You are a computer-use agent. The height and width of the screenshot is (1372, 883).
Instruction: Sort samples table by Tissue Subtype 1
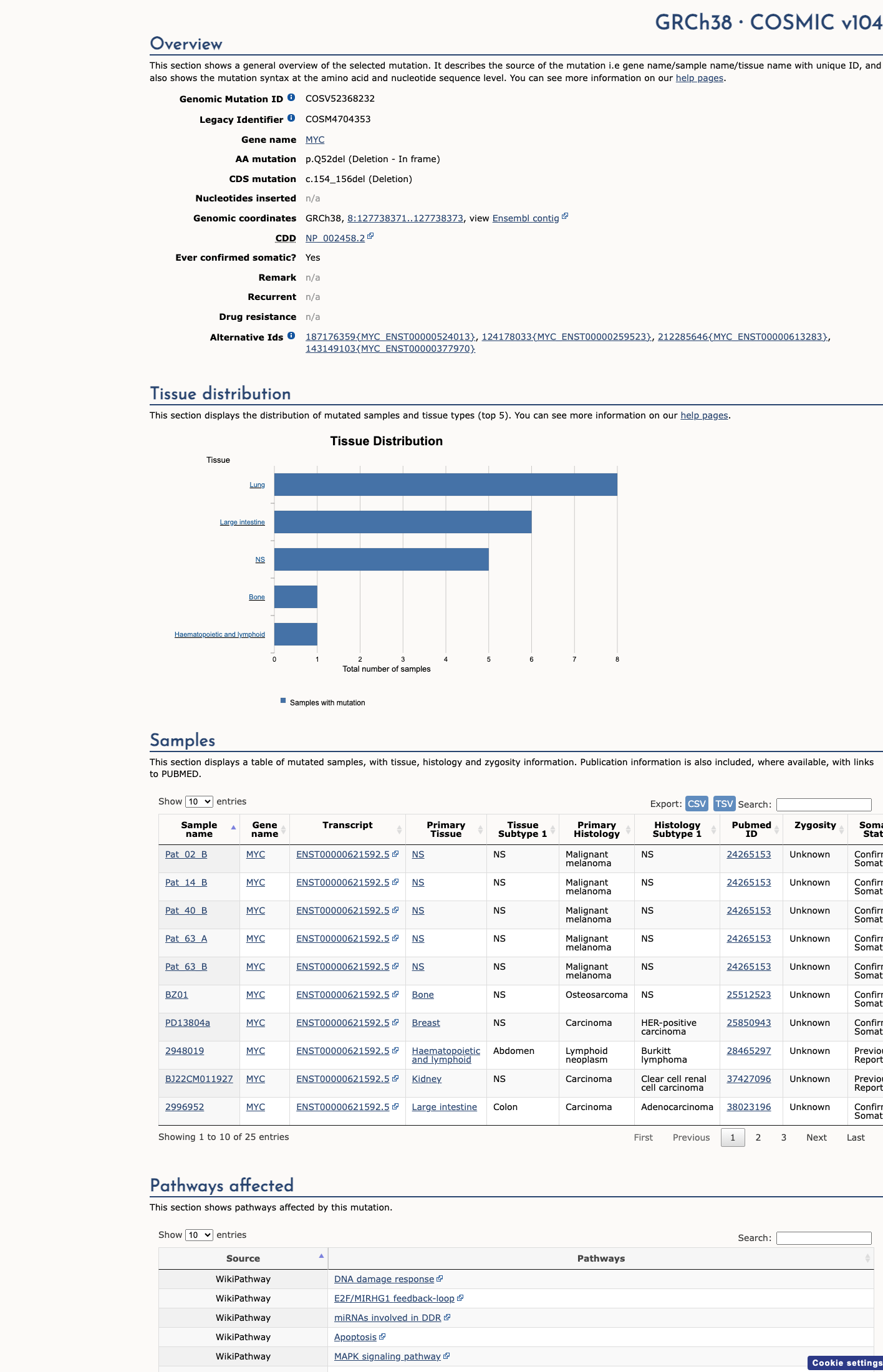coord(523,829)
